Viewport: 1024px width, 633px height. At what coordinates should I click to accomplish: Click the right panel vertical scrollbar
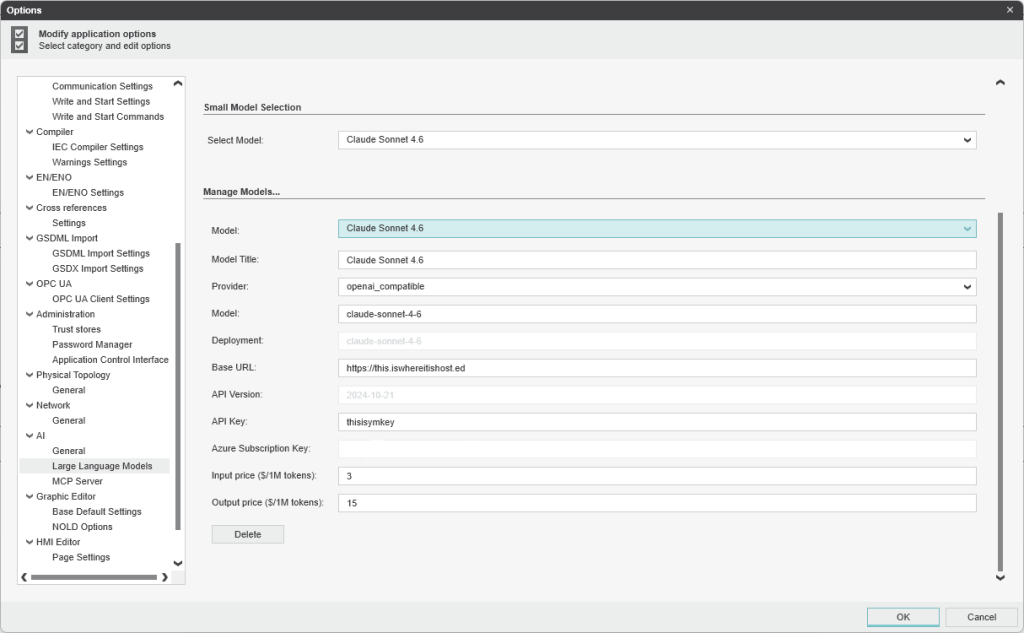1000,392
